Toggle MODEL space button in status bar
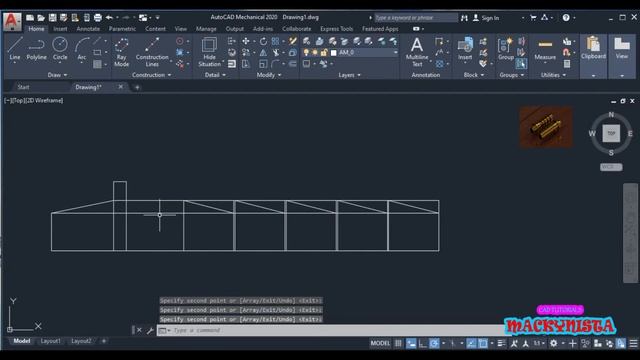This screenshot has height=360, width=640. coord(380,343)
